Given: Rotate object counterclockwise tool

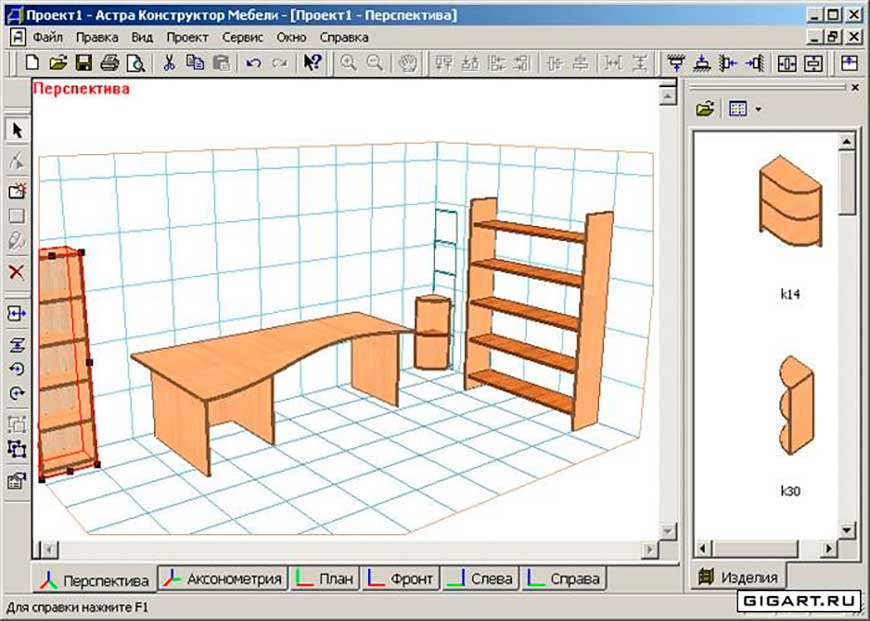Looking at the screenshot, I should 17,368.
